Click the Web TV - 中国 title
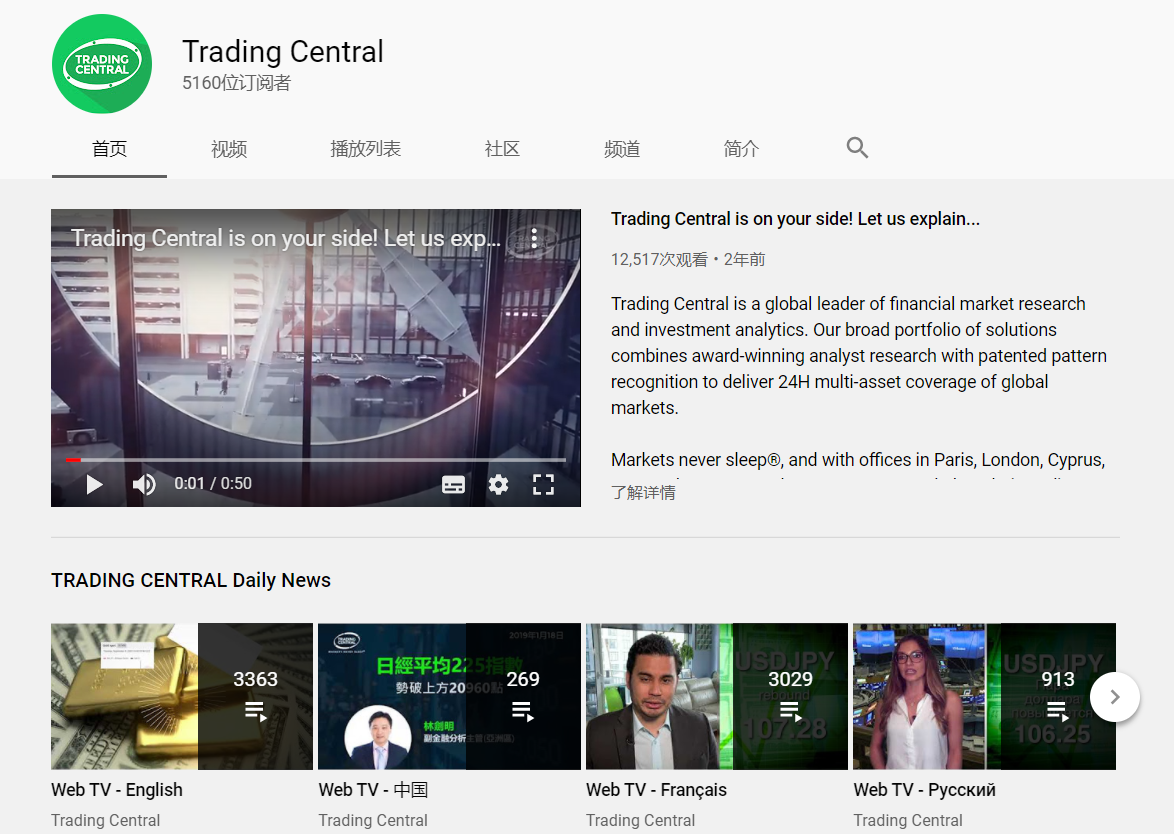This screenshot has width=1174, height=834. click(x=373, y=790)
